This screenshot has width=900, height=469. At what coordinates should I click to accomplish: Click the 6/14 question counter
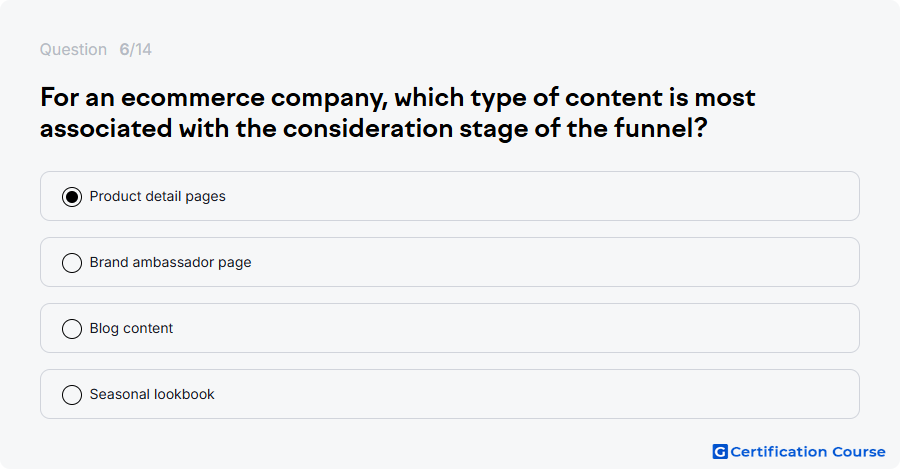[135, 49]
